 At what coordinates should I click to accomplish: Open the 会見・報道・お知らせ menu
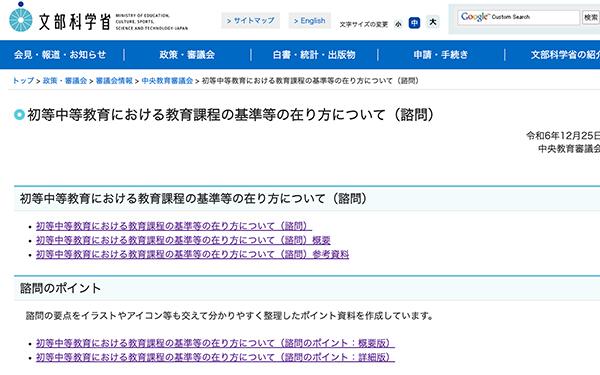[60, 55]
